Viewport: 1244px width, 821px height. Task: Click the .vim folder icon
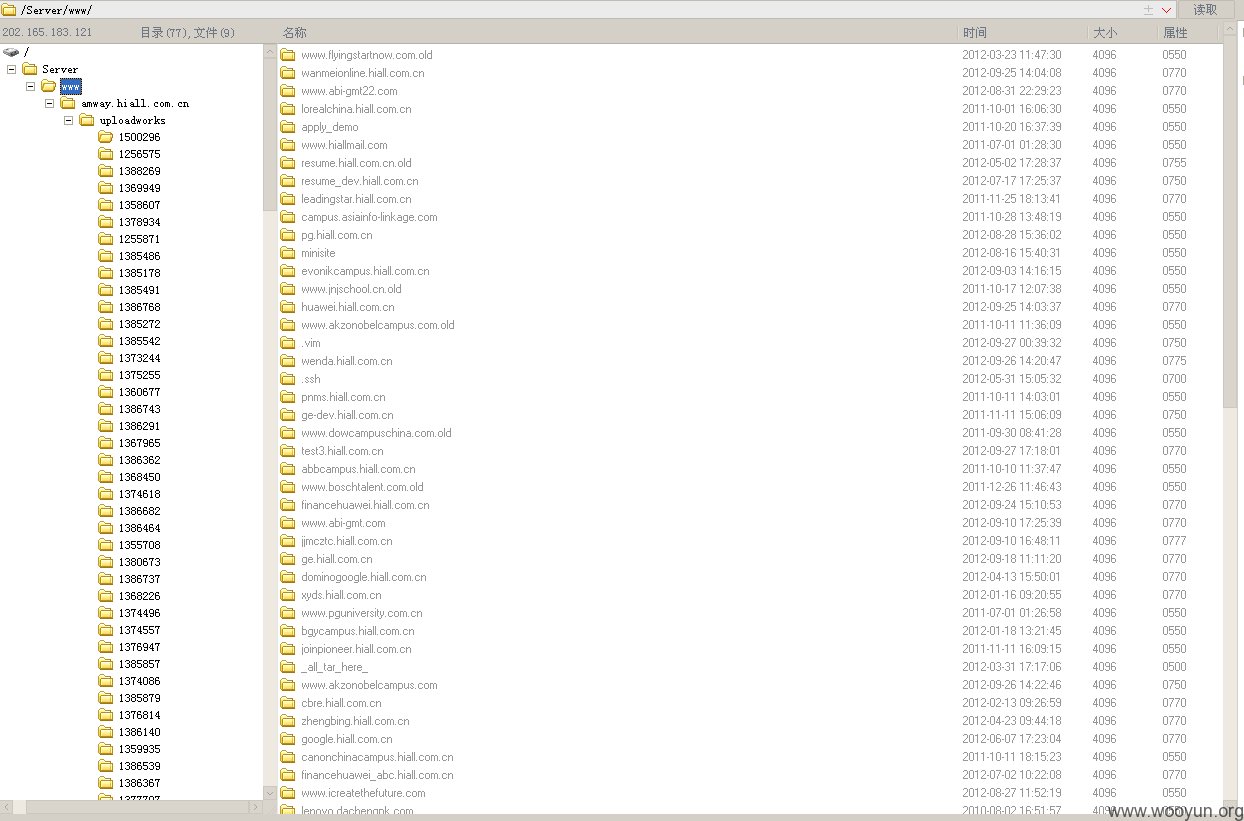coord(288,343)
